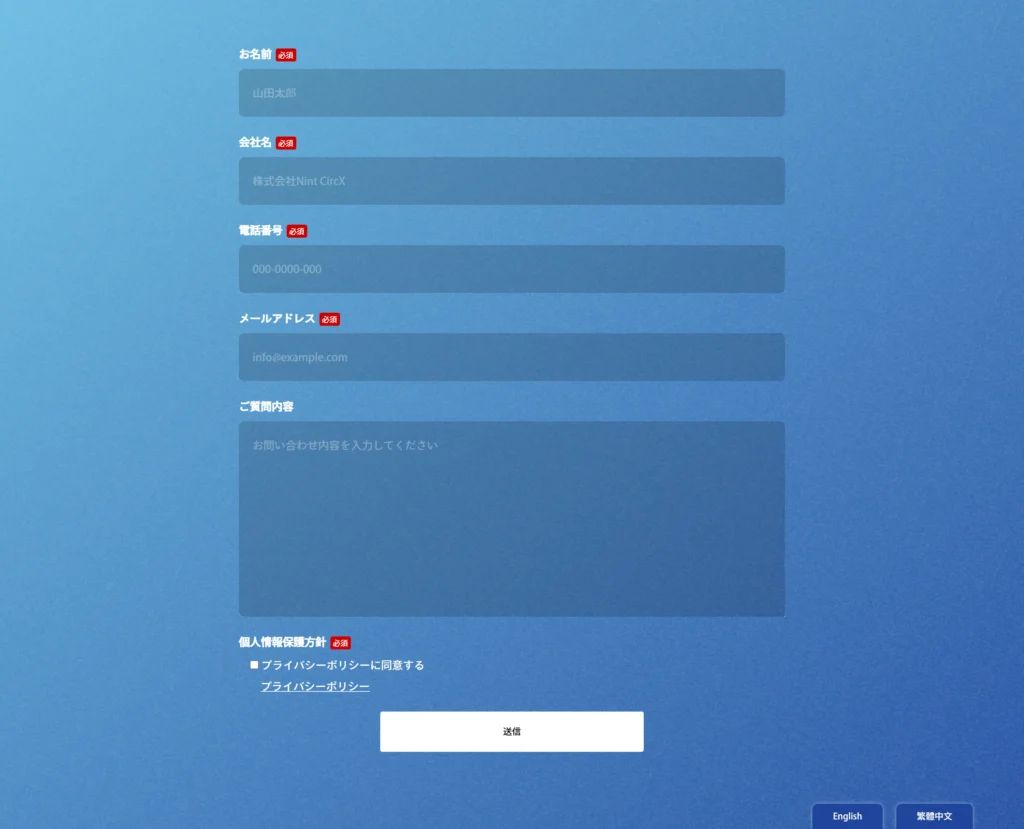The image size is (1024, 829).
Task: Switch language to 繁體中文
Action: (x=934, y=816)
